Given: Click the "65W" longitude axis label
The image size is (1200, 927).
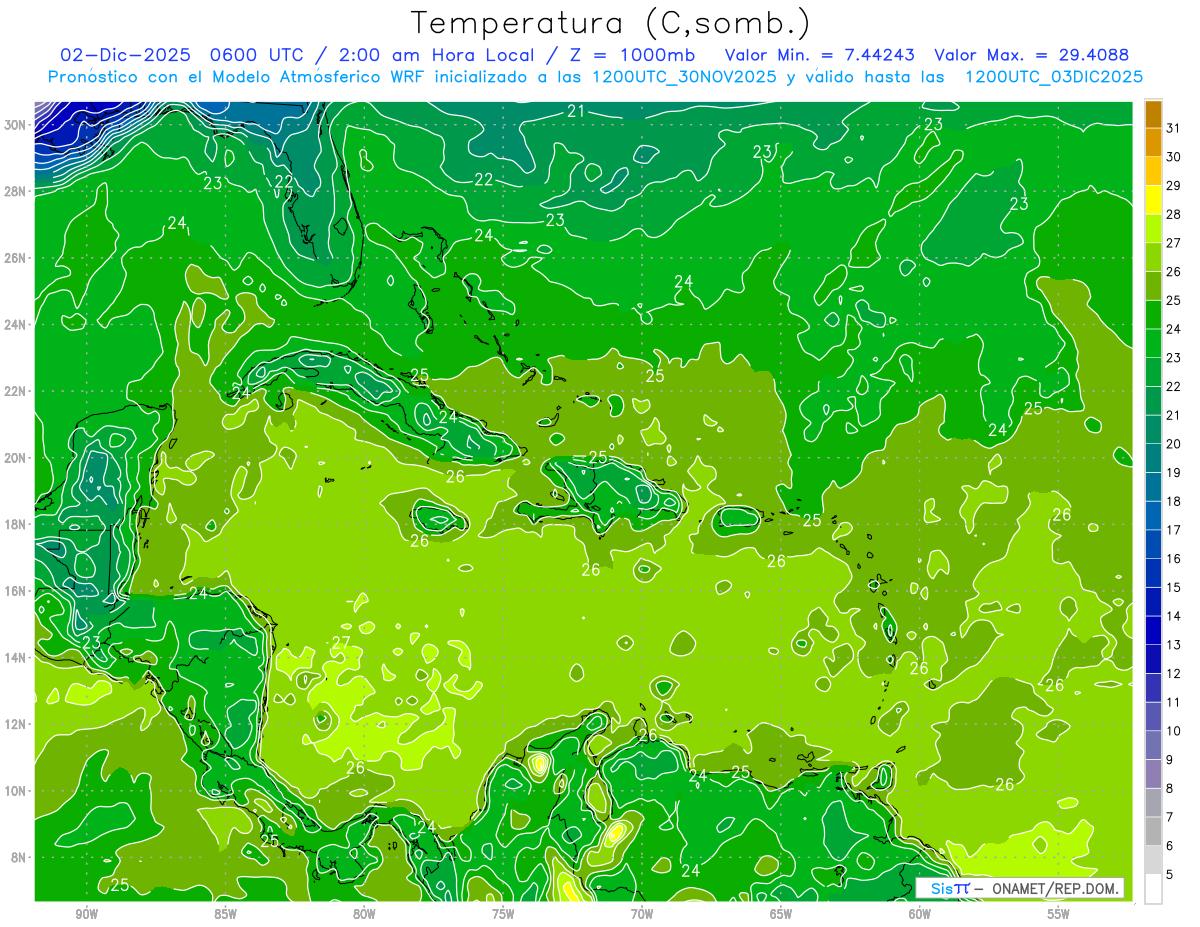Looking at the screenshot, I should (781, 914).
